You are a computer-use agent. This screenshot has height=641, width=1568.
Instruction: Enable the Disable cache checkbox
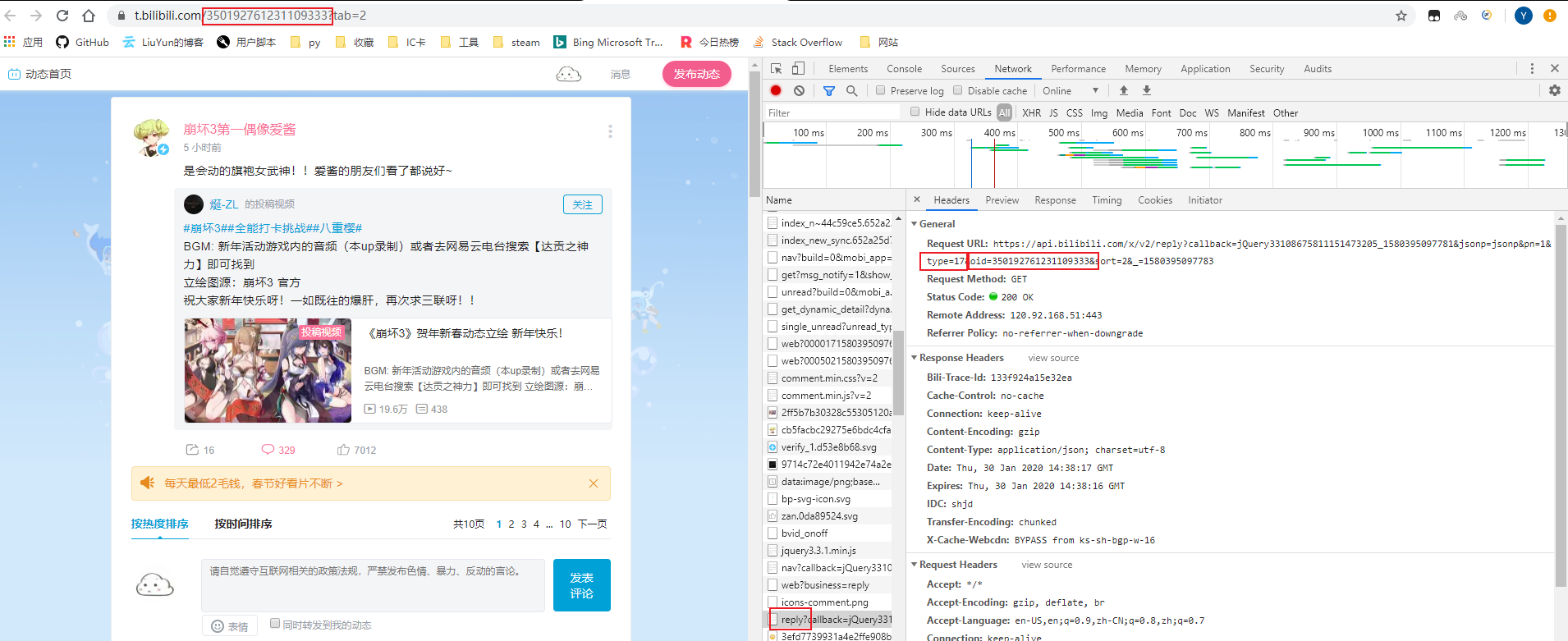pyautogui.click(x=957, y=90)
